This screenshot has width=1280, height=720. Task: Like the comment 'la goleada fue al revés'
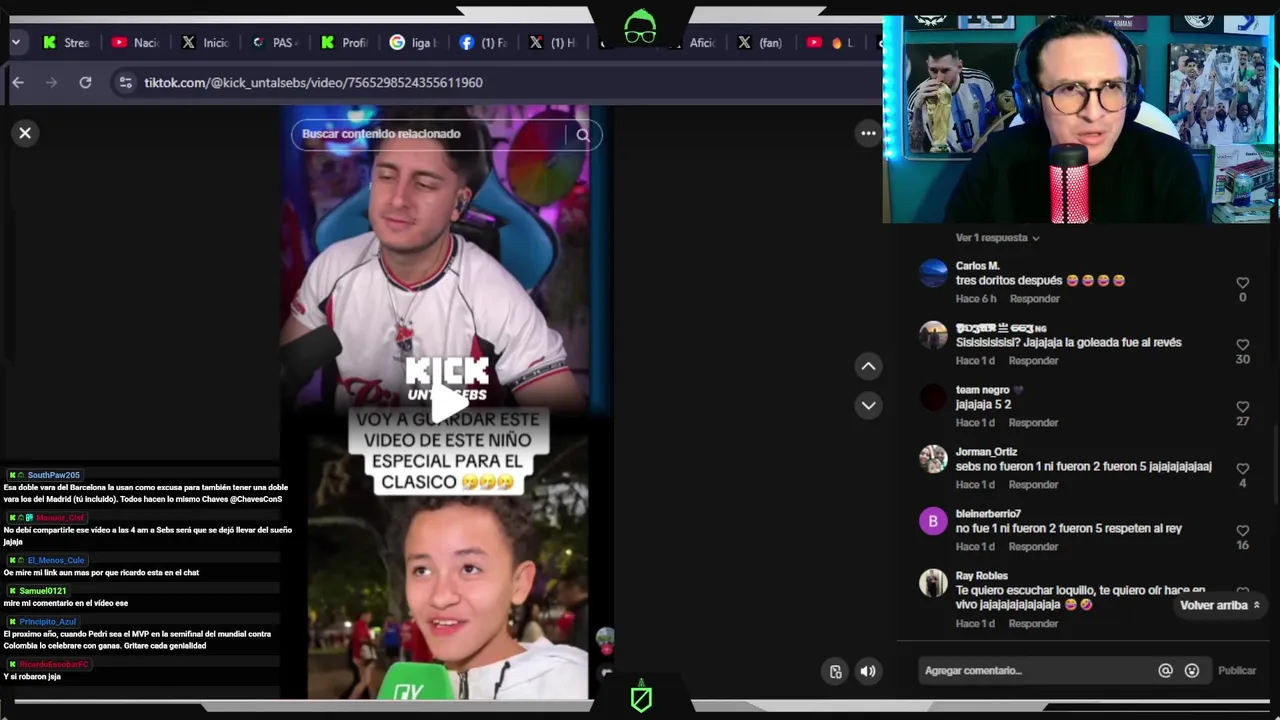[x=1243, y=345]
